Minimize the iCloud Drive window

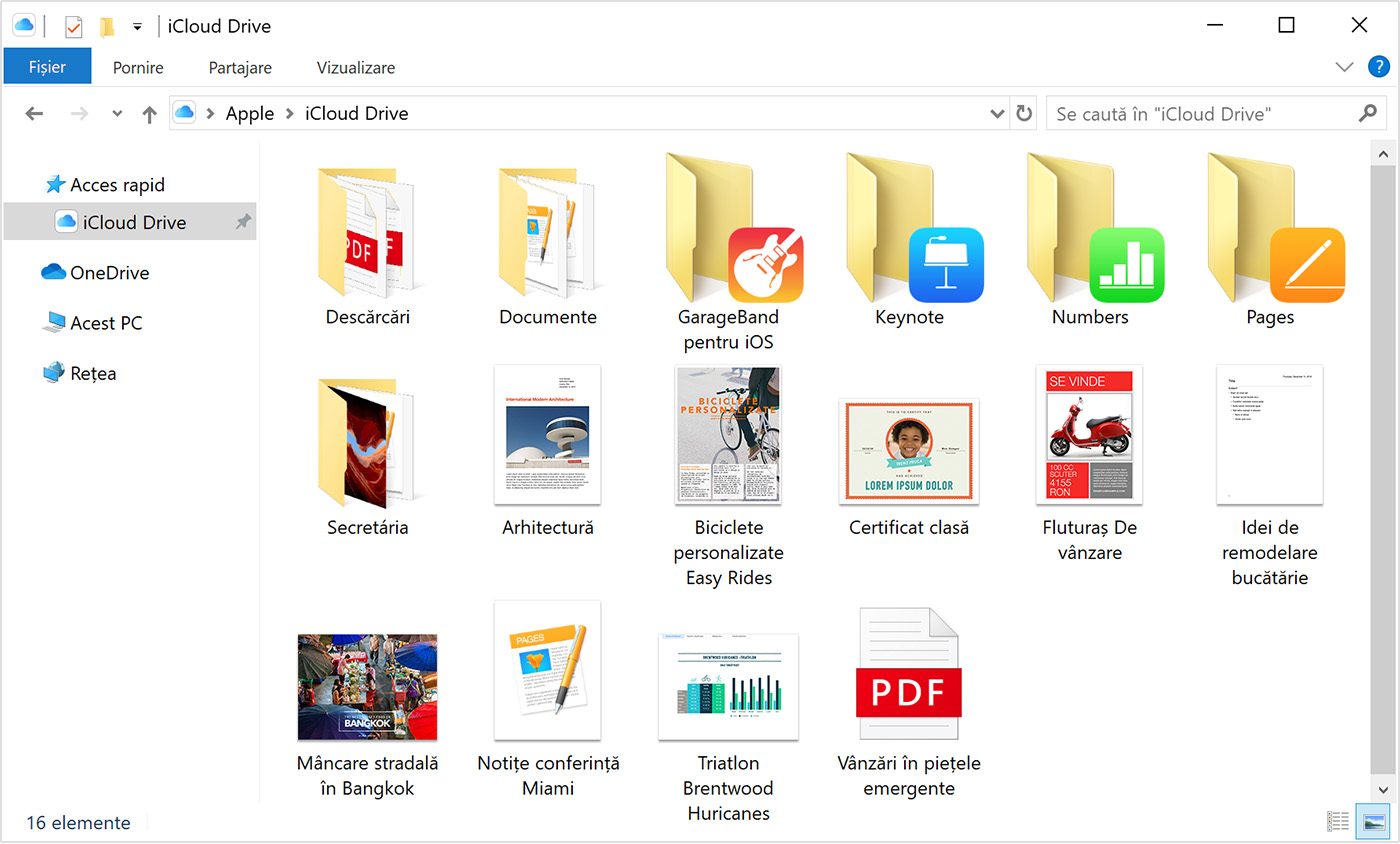pos(1214,26)
